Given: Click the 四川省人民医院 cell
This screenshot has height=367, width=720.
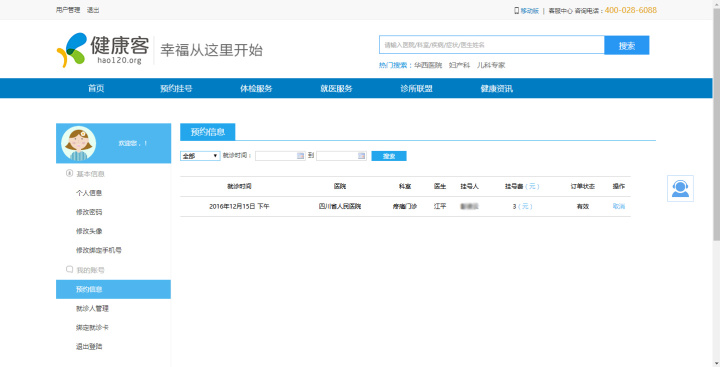Looking at the screenshot, I should pos(340,206).
